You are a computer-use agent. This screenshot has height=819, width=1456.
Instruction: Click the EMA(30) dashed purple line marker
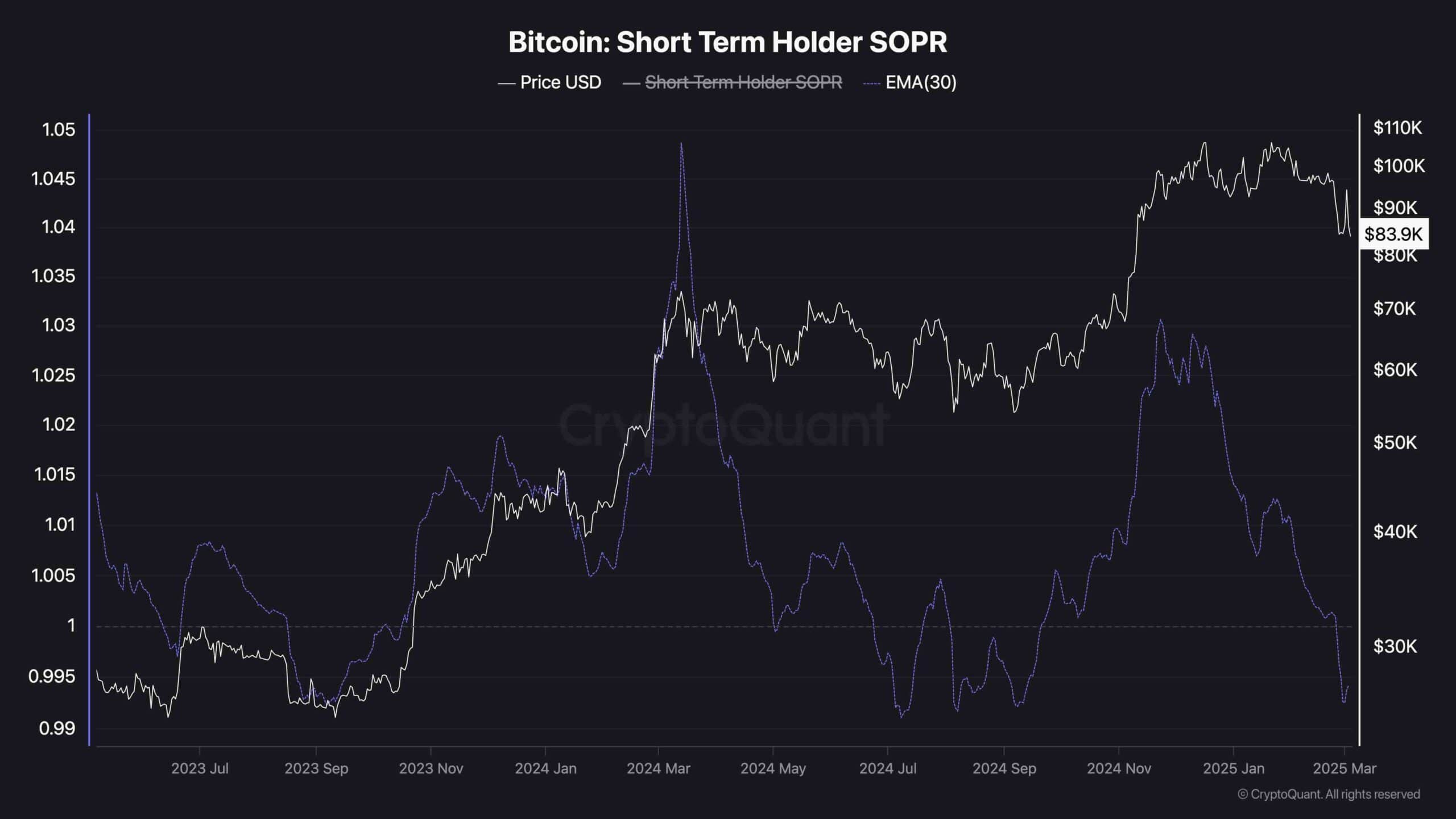(872, 84)
